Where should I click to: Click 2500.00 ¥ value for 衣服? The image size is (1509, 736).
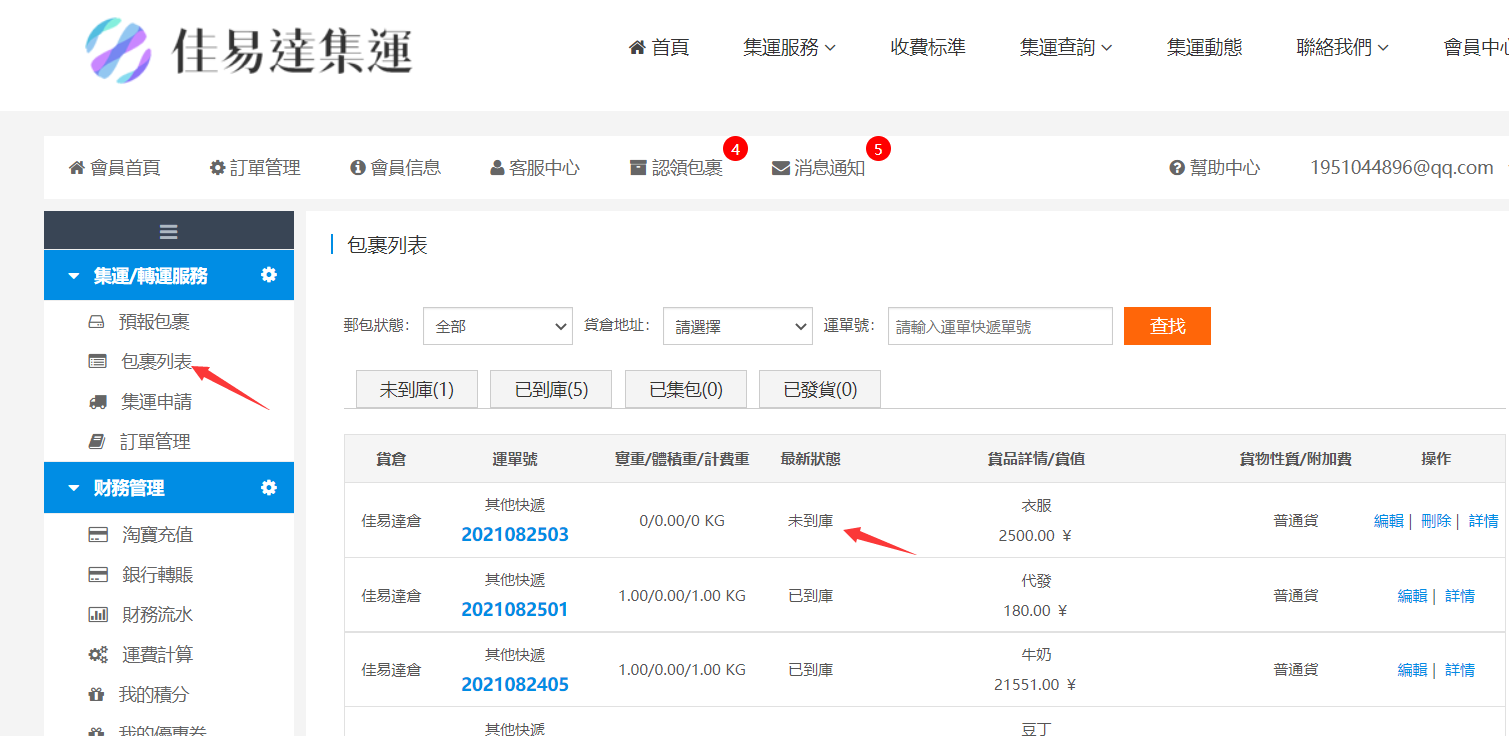[1035, 536]
